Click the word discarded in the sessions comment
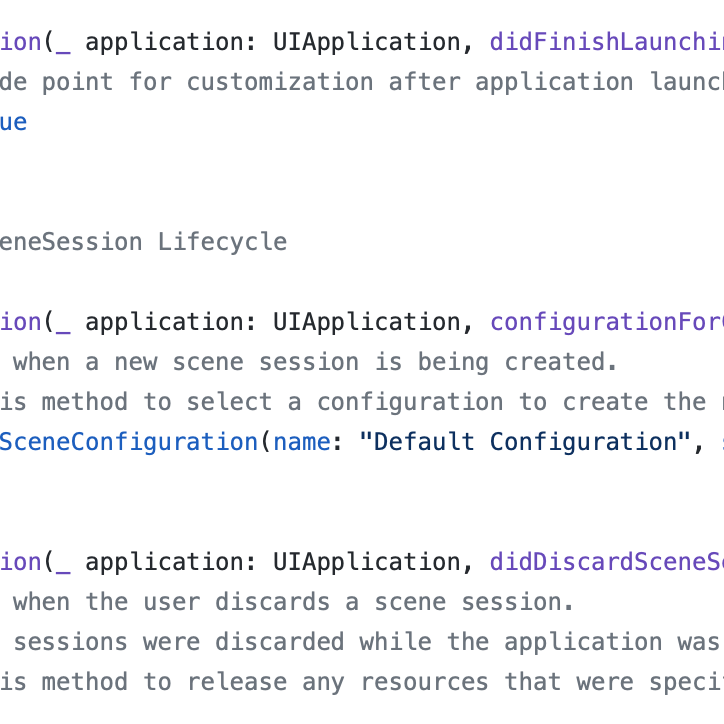Viewport: 724px width, 724px height. (x=280, y=642)
